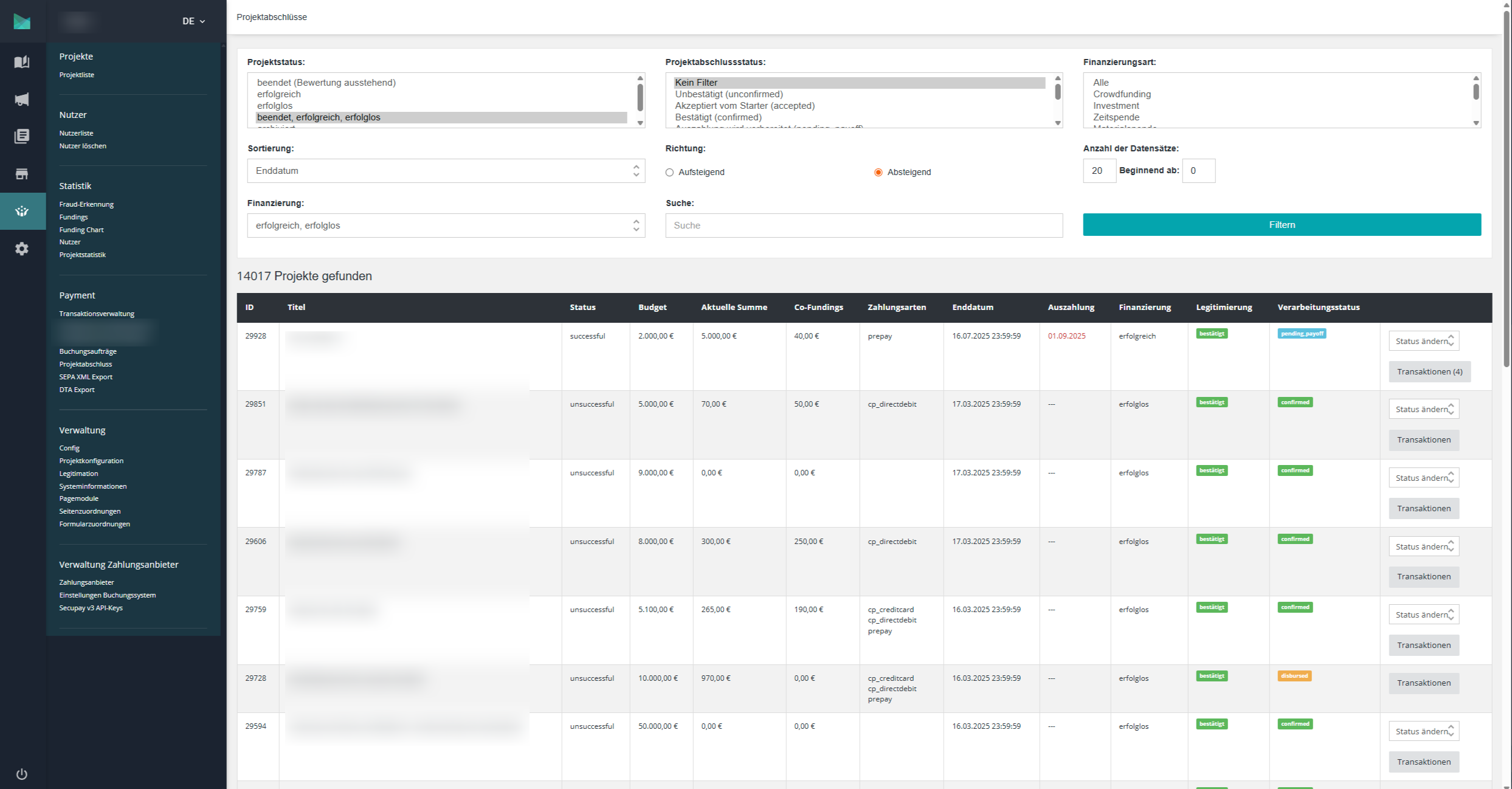Select the Absteigend radio button
The image size is (1512, 789).
click(x=878, y=173)
